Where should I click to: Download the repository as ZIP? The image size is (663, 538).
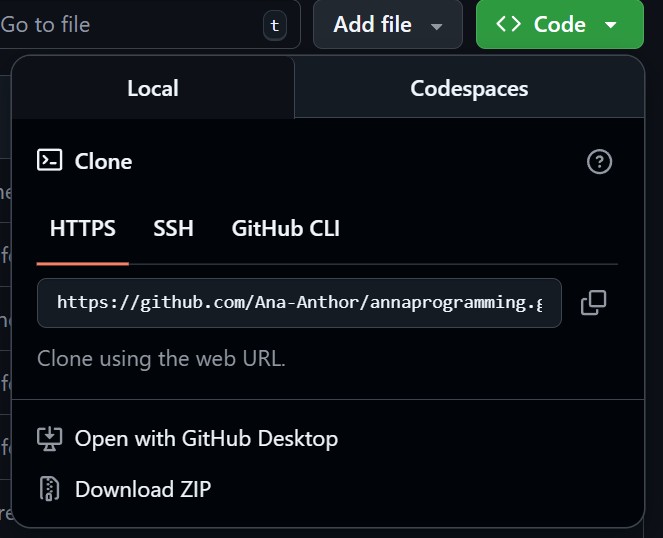(x=124, y=489)
